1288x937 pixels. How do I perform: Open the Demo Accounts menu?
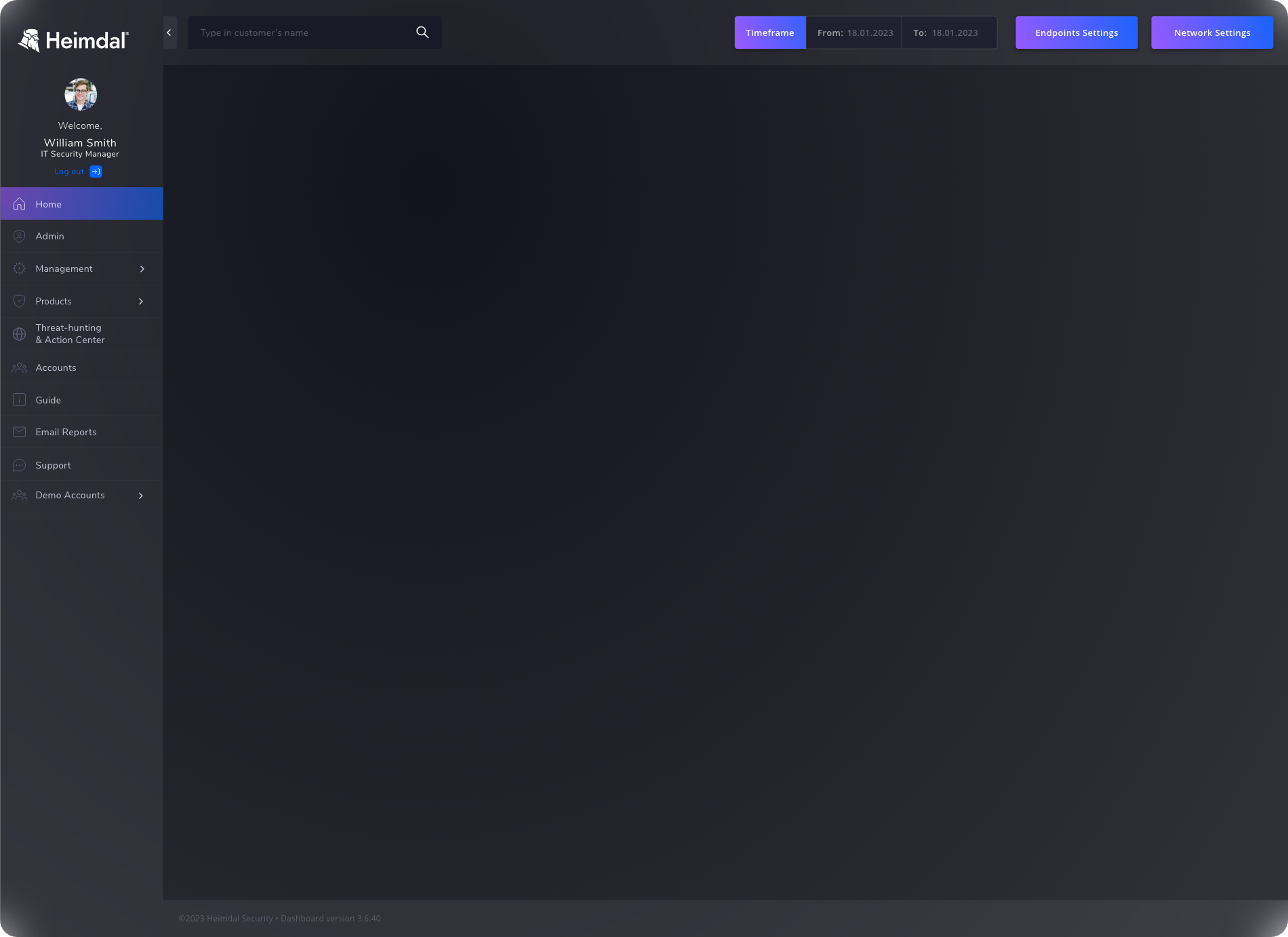(81, 496)
